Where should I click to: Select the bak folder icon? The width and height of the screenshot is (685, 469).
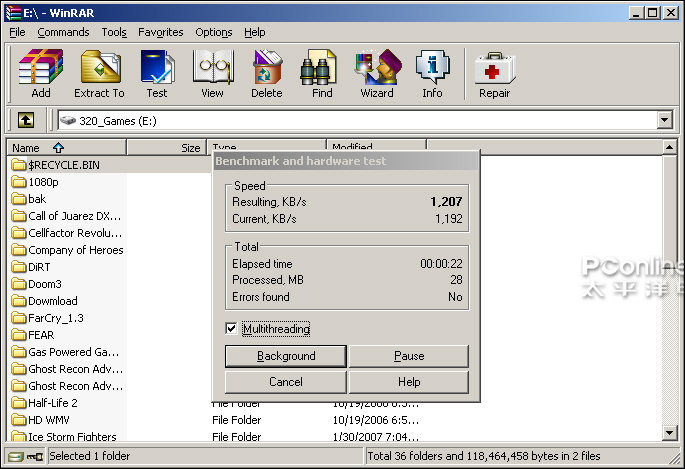(18, 199)
